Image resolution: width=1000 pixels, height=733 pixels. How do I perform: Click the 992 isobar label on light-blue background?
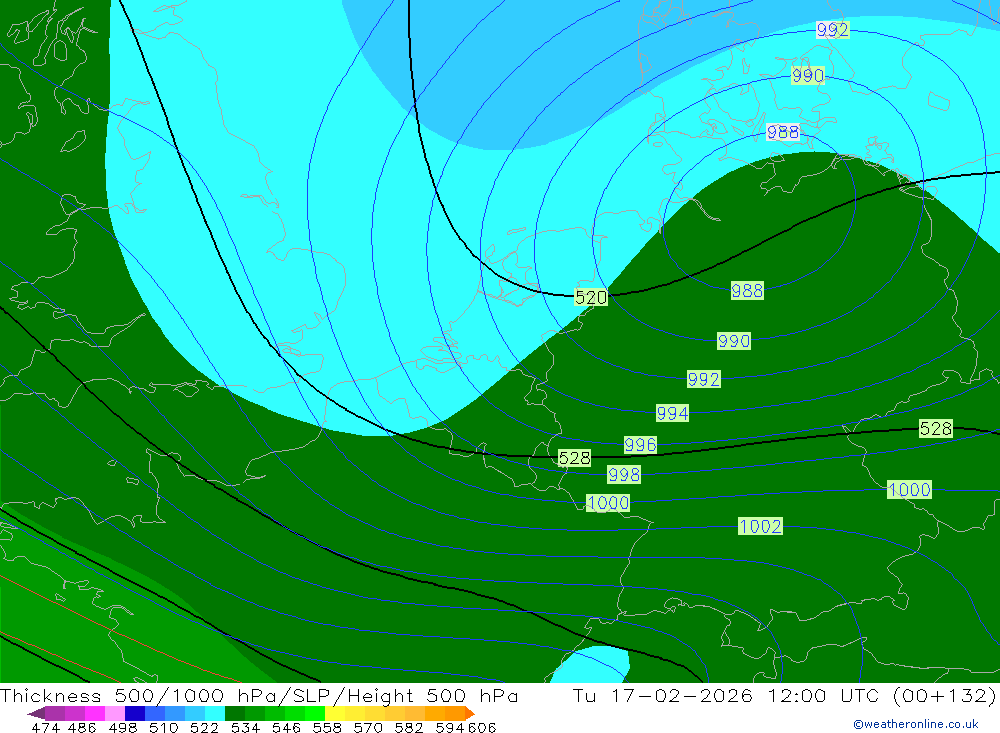[x=832, y=30]
